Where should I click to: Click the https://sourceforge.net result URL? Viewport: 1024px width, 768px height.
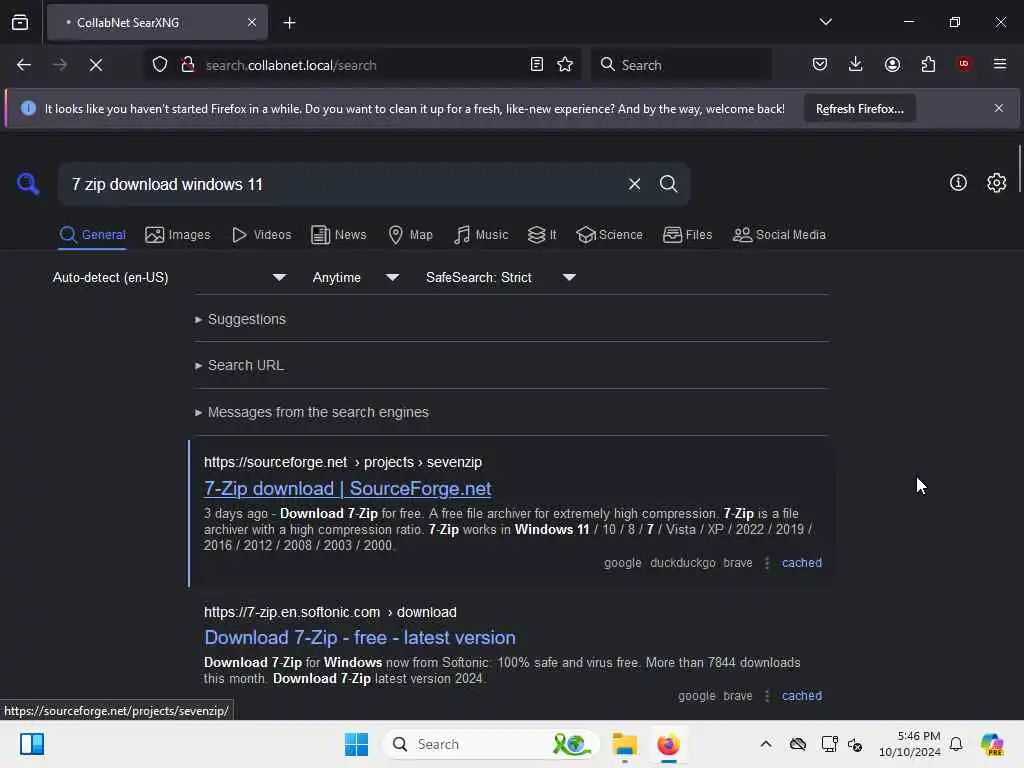click(x=343, y=462)
